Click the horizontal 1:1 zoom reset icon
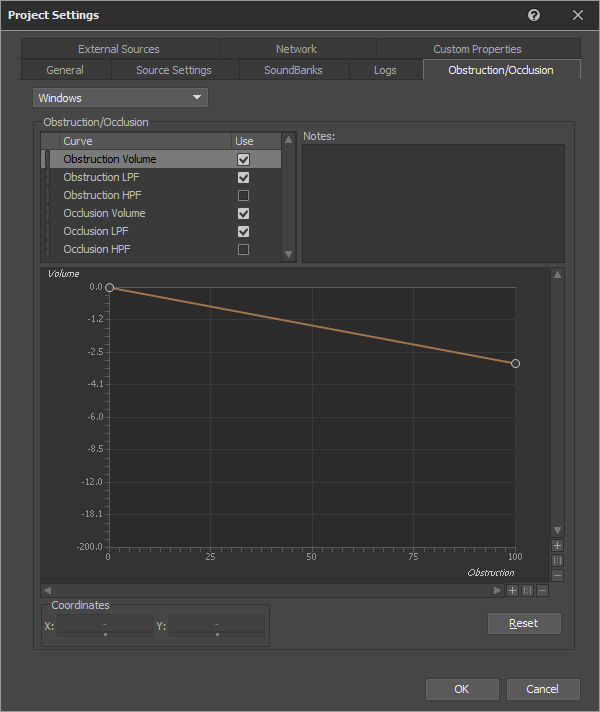The width and height of the screenshot is (600, 712). pyautogui.click(x=527, y=591)
